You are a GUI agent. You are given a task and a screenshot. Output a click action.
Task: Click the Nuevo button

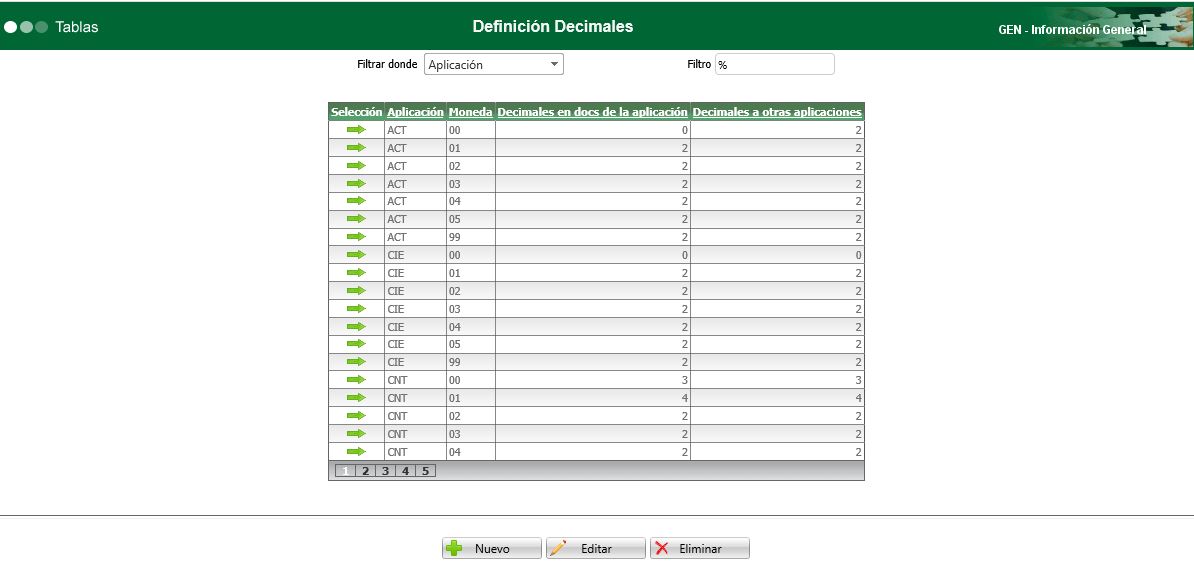coord(492,549)
